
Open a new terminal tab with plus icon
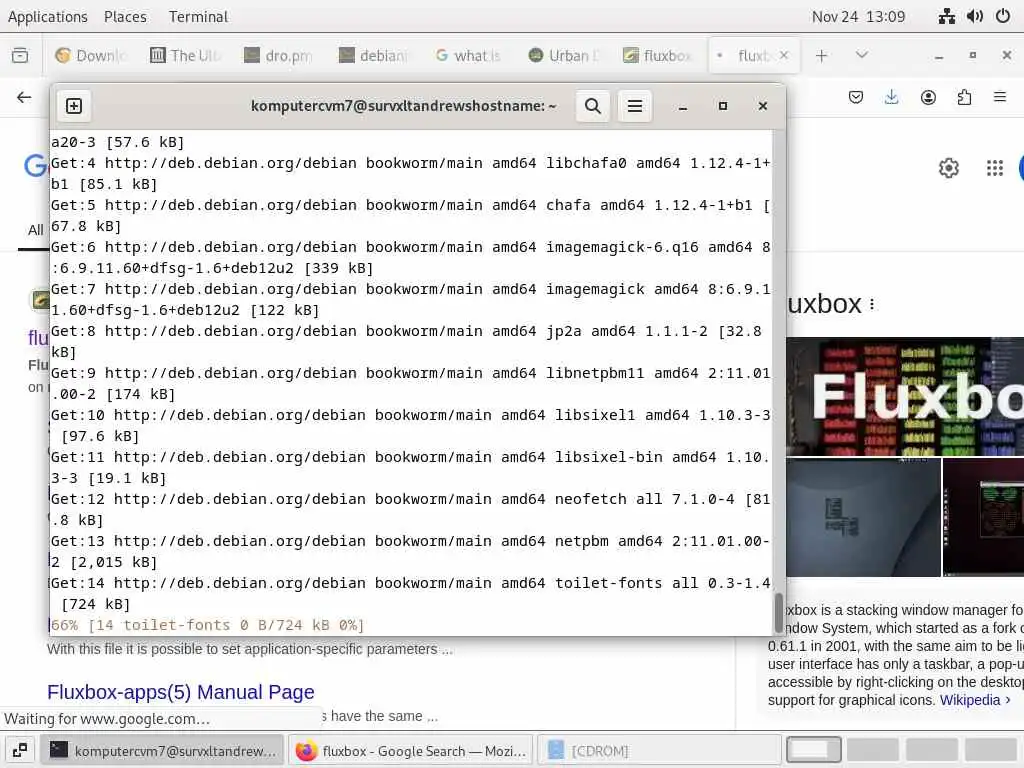[74, 106]
